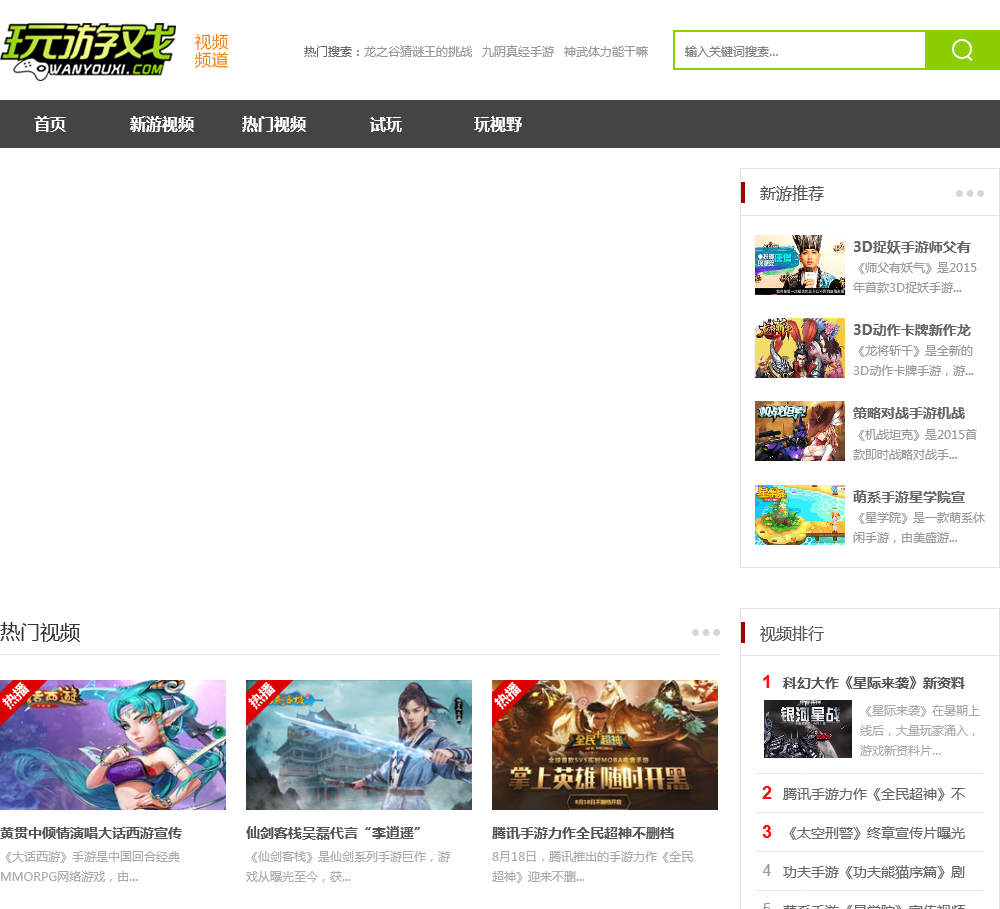Viewport: 1000px width, 909px height.
Task: Open the three-dot more icon beside 新游推荐
Action: coord(969,193)
